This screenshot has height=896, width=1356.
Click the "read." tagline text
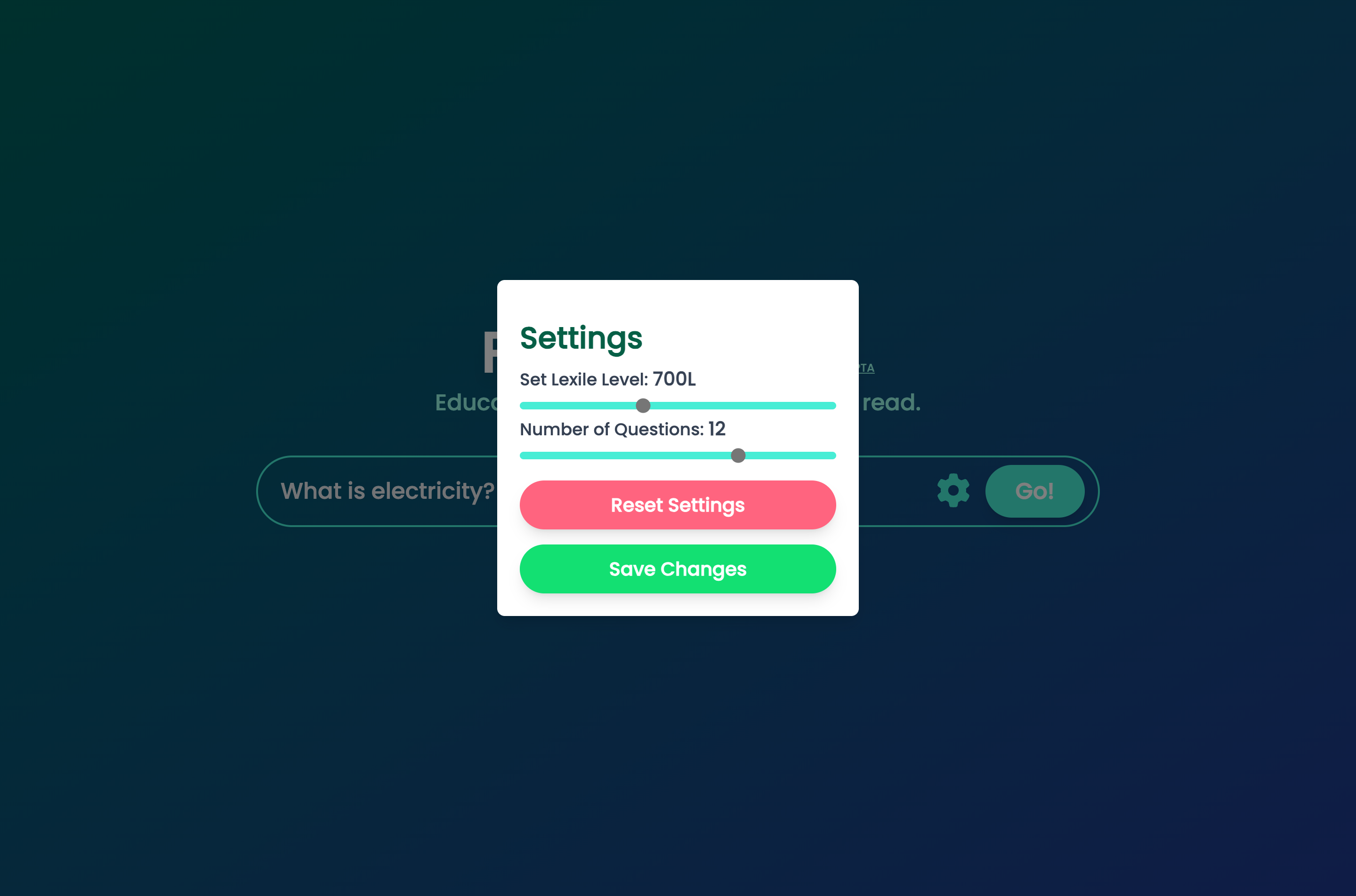pyautogui.click(x=891, y=402)
